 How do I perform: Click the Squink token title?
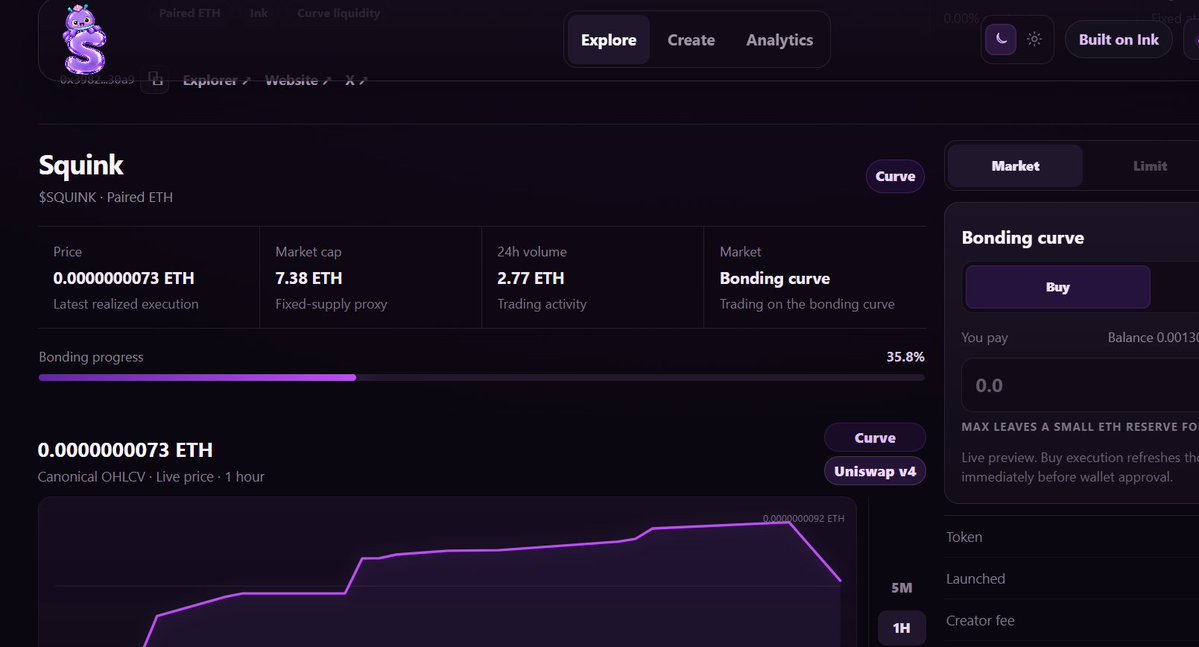81,165
